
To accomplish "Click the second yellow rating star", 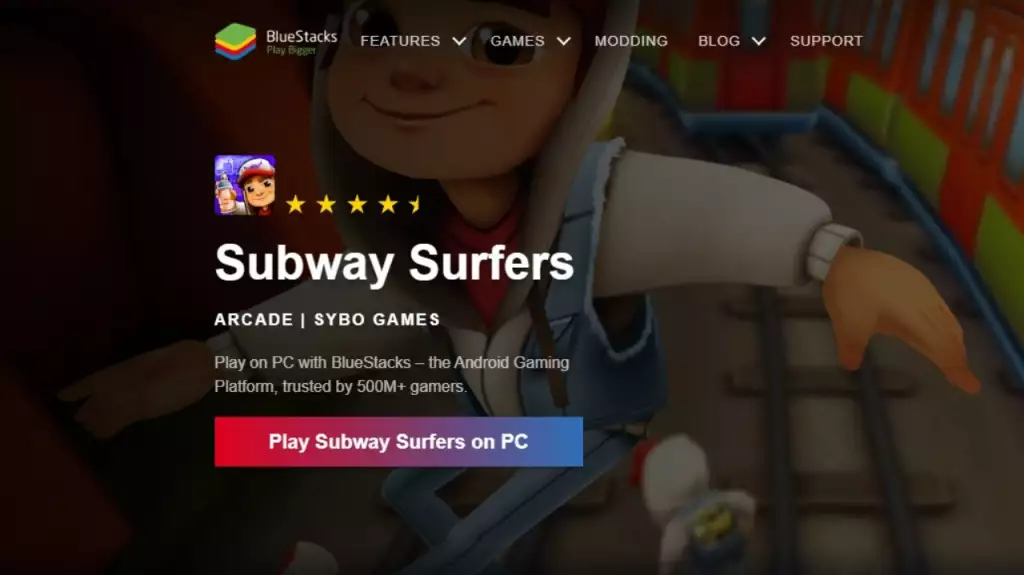I will [327, 205].
